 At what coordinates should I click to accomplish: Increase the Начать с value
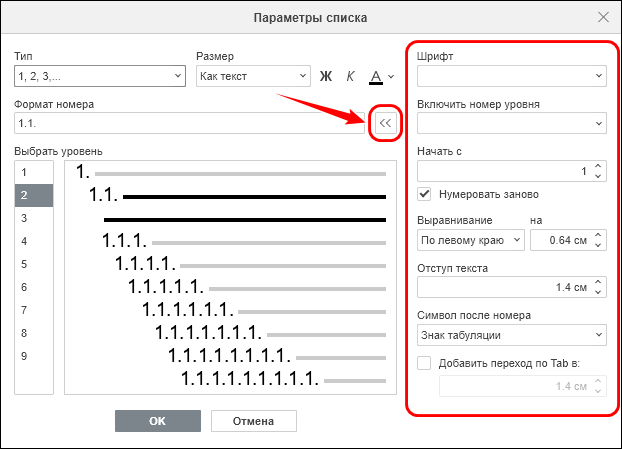point(598,166)
